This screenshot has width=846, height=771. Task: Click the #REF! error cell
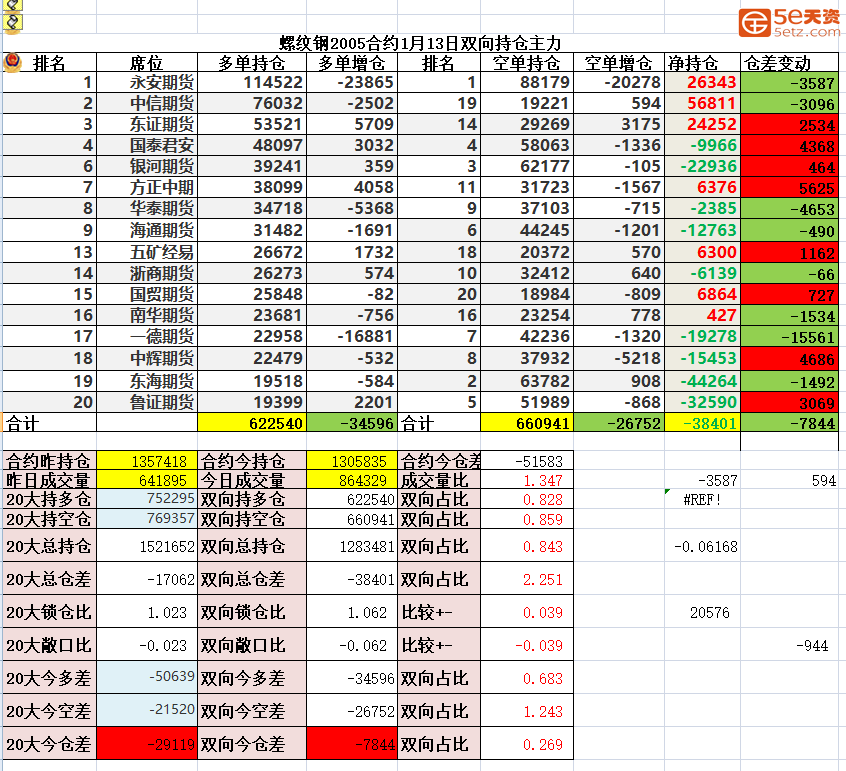(x=702, y=499)
